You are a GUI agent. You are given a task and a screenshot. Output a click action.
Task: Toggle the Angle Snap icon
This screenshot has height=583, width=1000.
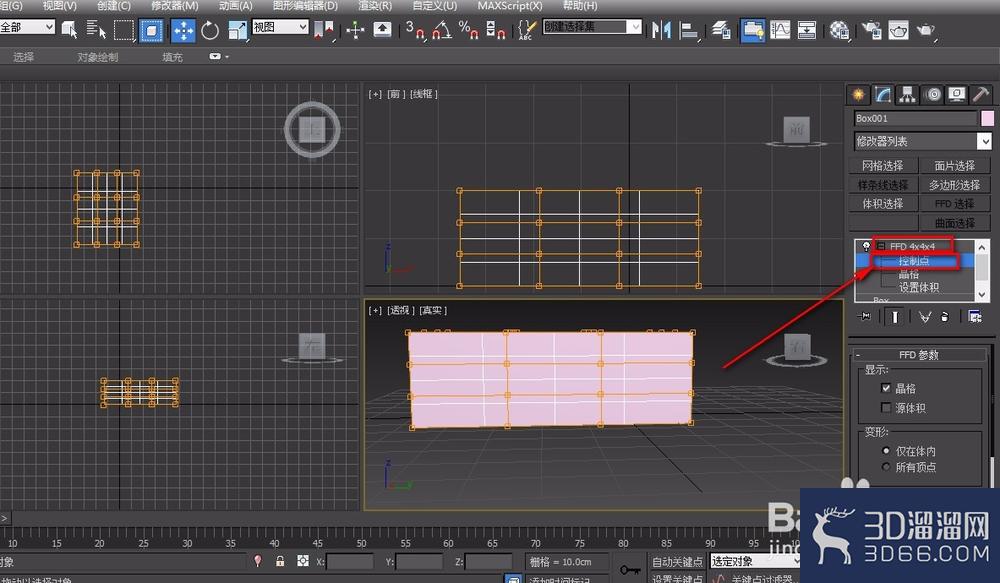pyautogui.click(x=442, y=29)
